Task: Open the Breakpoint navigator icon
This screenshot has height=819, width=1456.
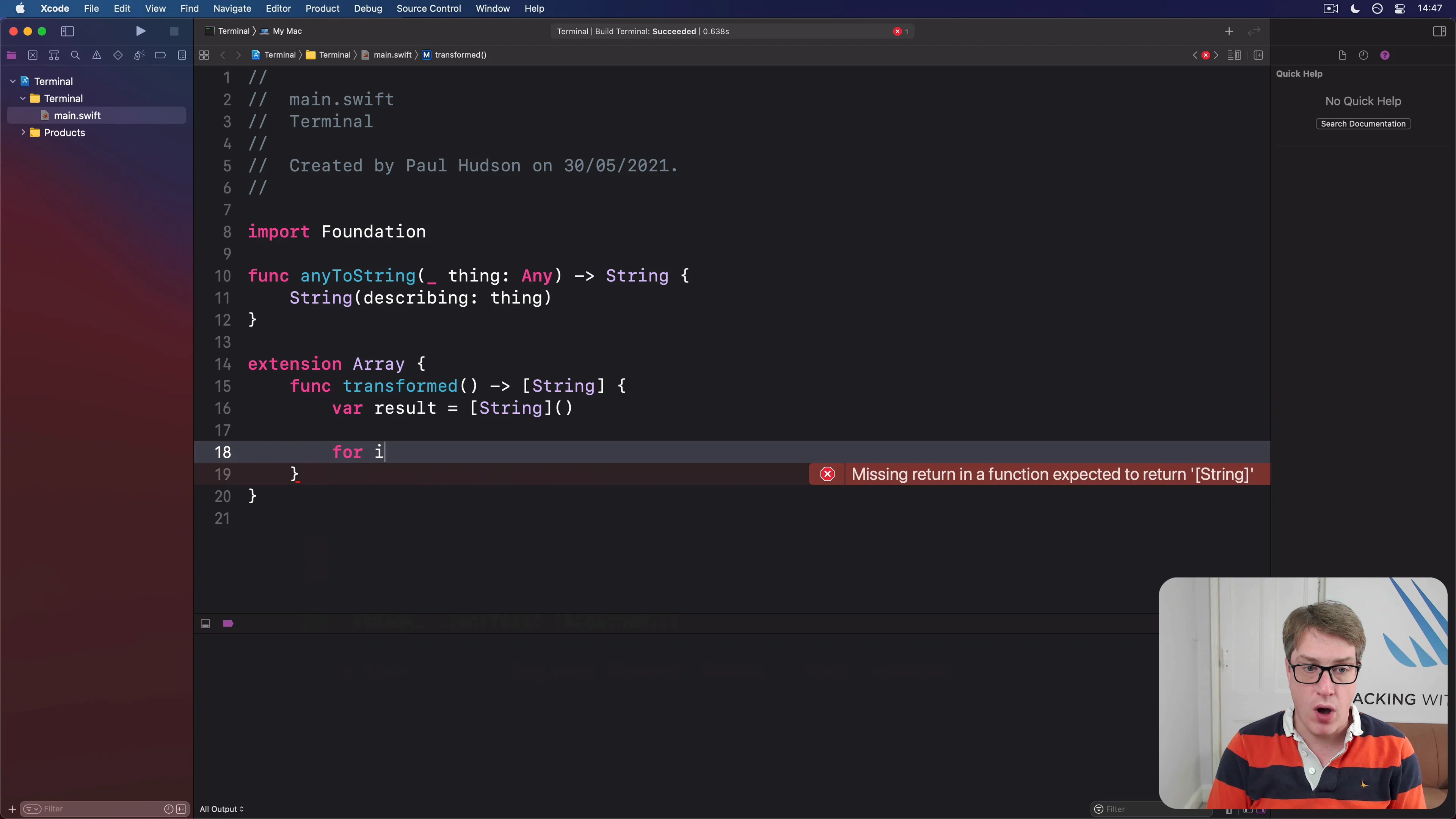Action: [x=160, y=55]
